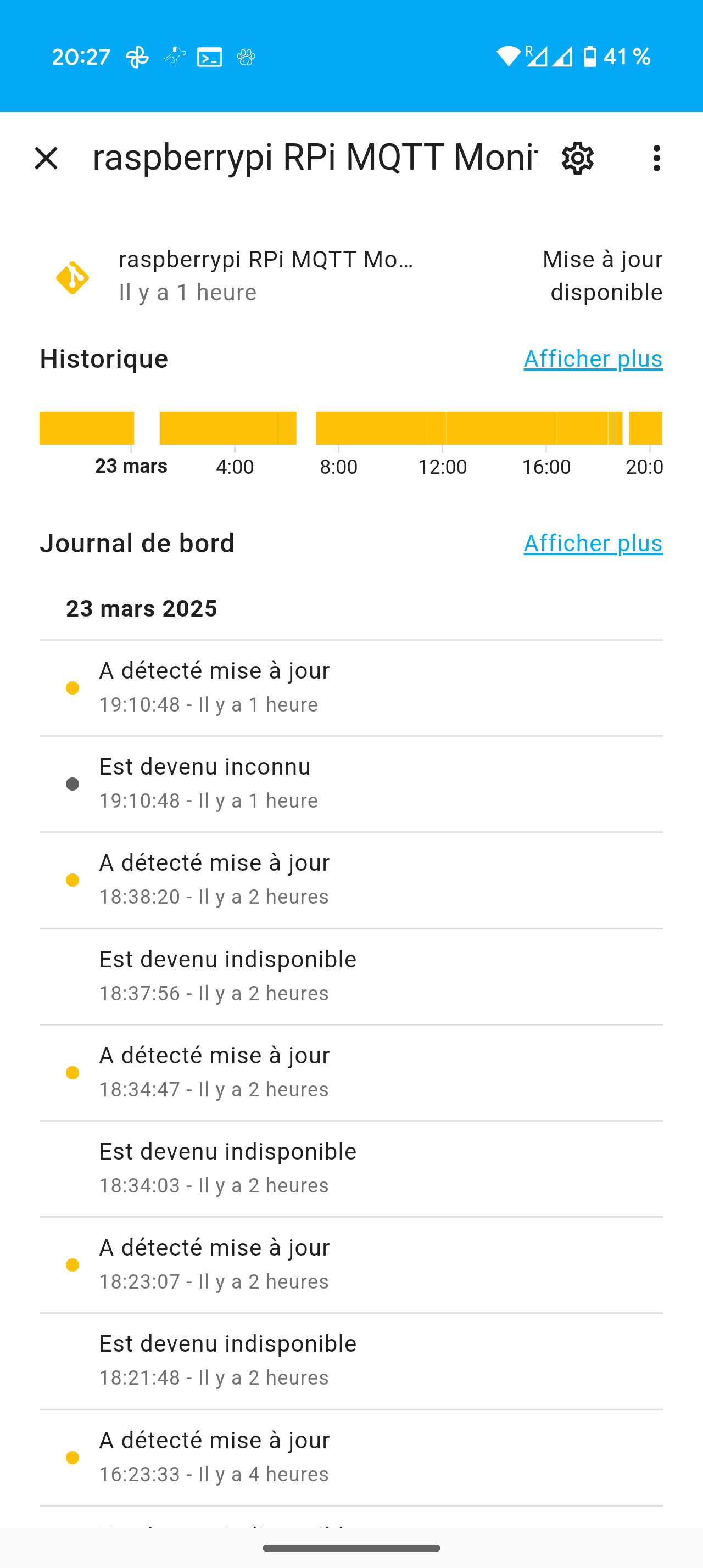Click Afficher plus link beside Historique

(593, 359)
